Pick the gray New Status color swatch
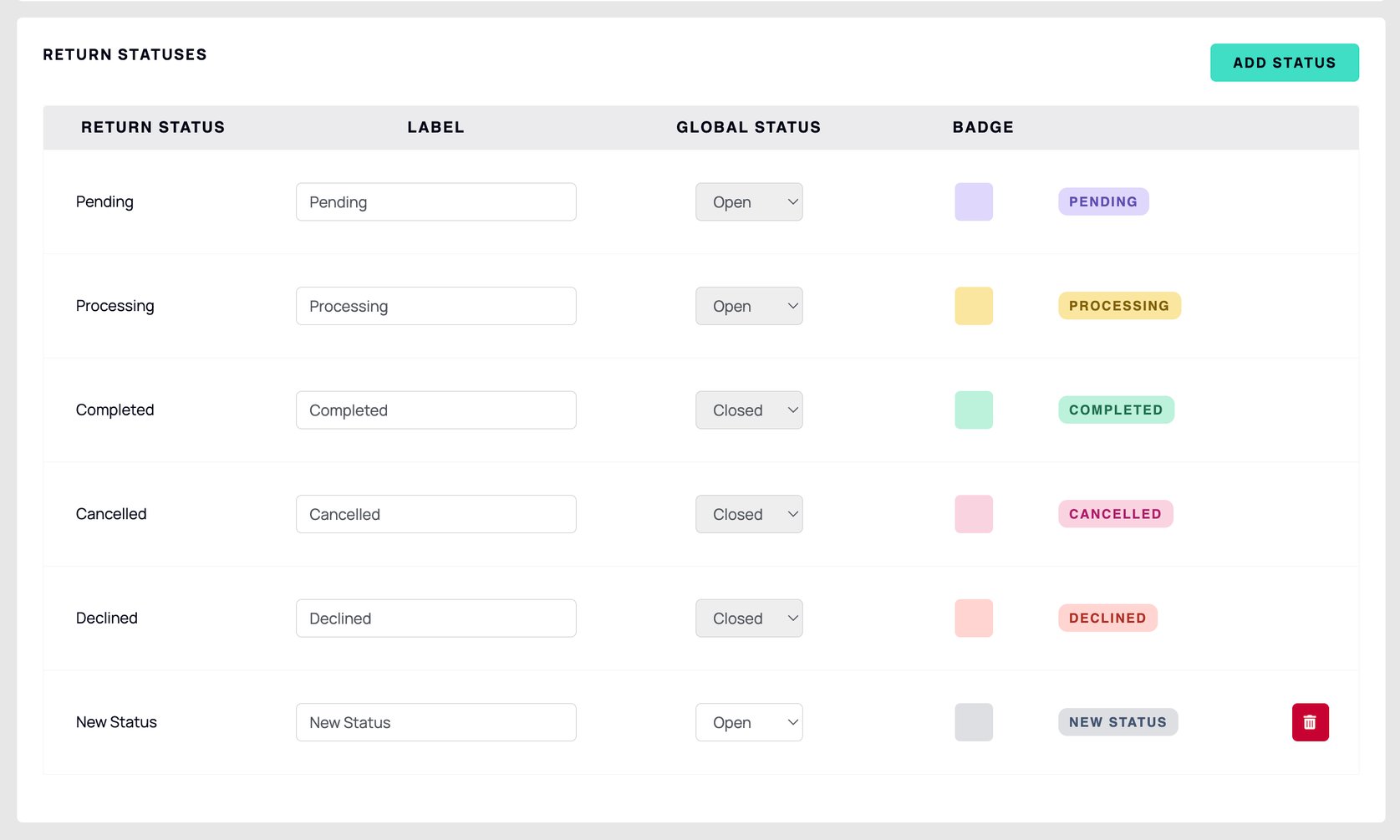 tap(974, 722)
